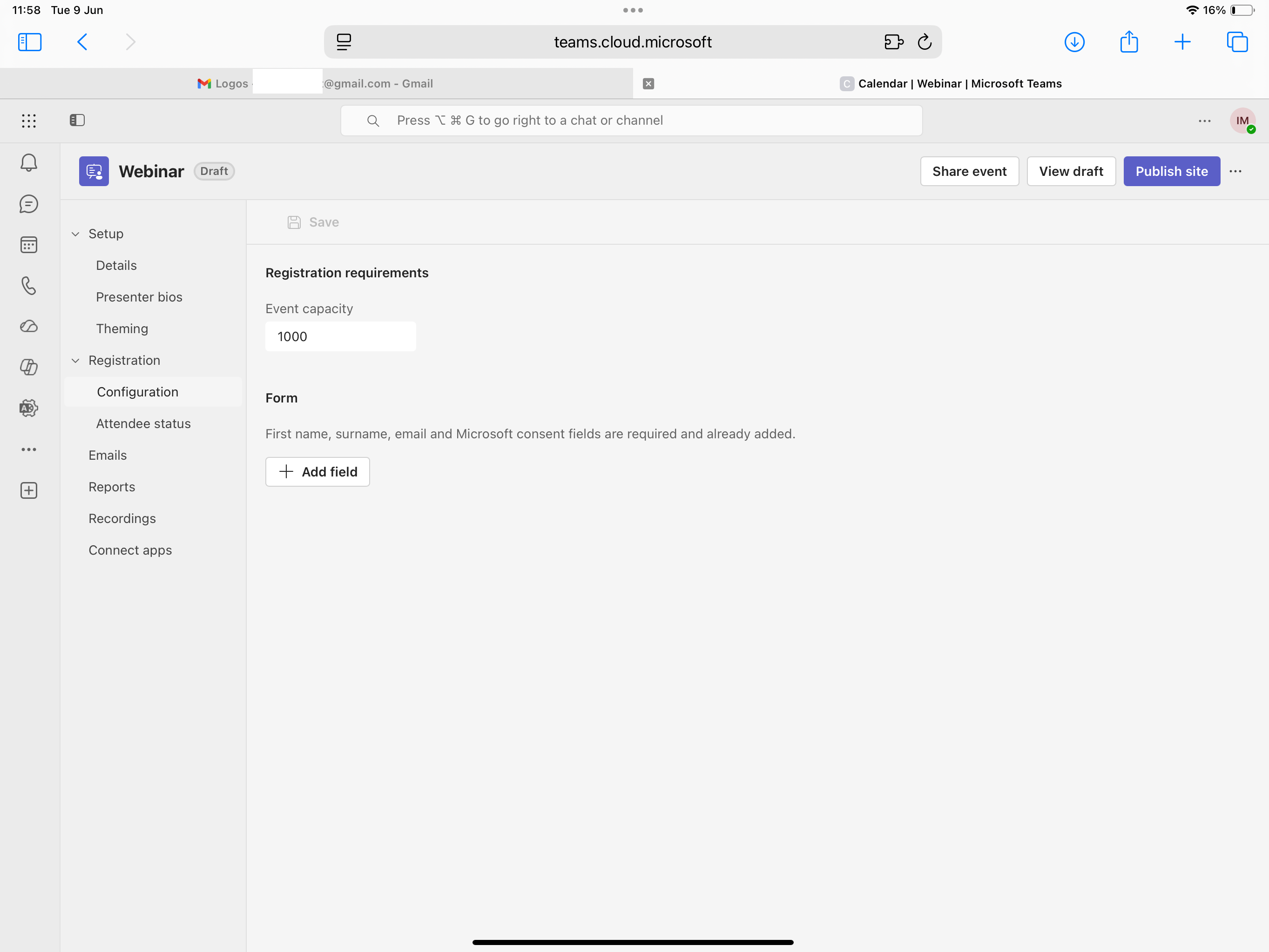Open Emails section
The image size is (1269, 952).
pyautogui.click(x=108, y=456)
